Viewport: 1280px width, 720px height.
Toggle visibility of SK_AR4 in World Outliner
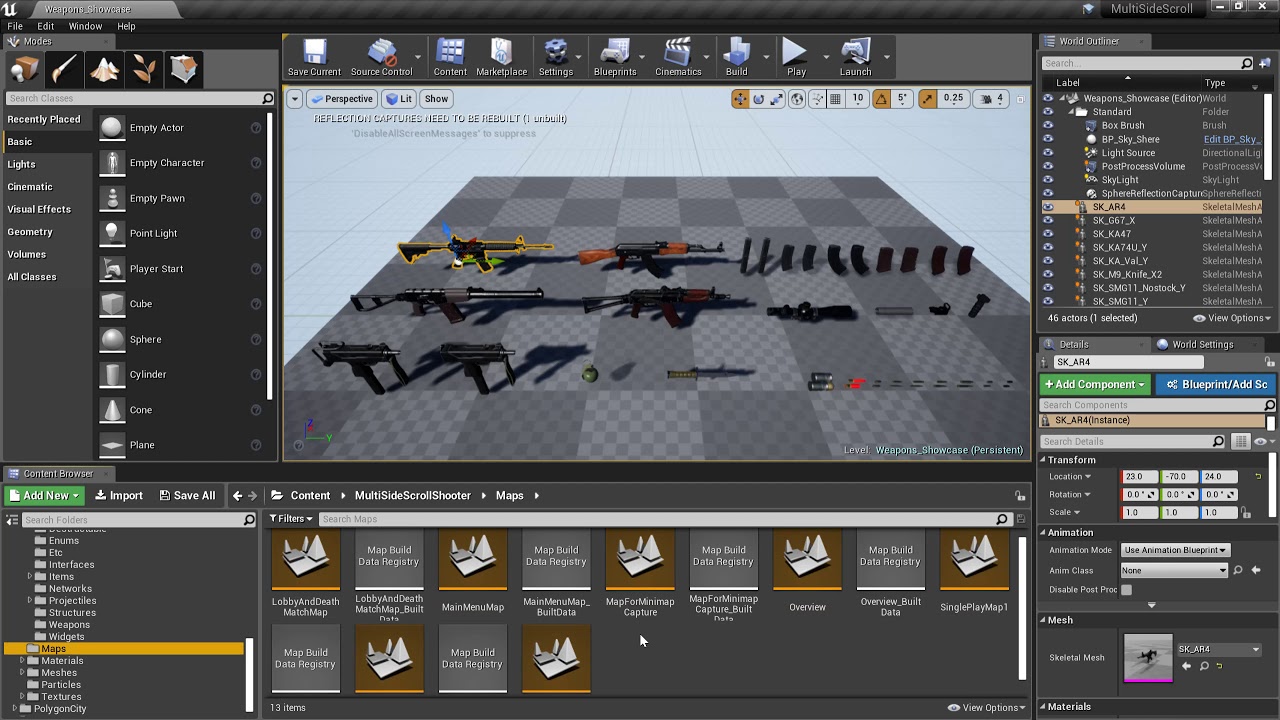[x=1048, y=207]
